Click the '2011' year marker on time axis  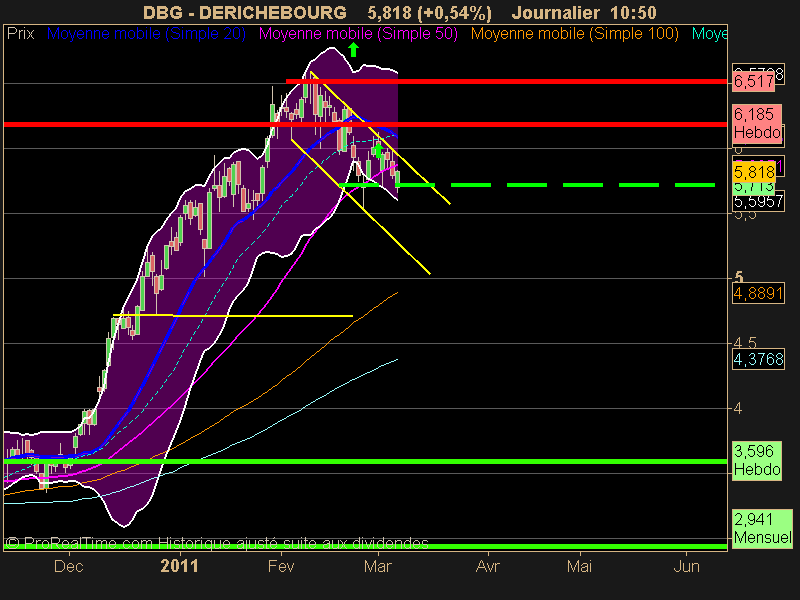179,566
